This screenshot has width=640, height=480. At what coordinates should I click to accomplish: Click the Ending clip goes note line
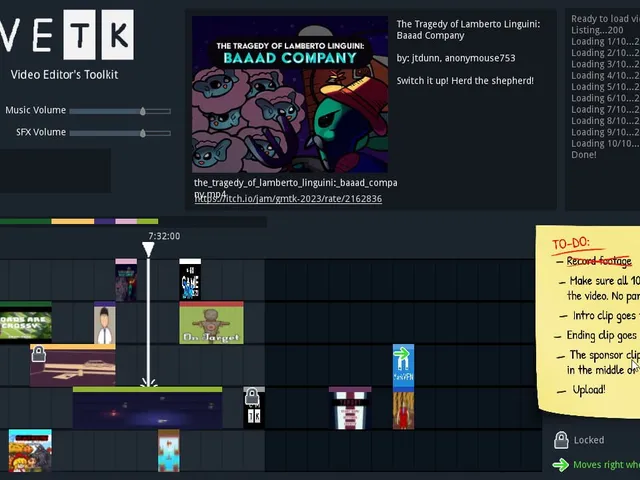[601, 336]
